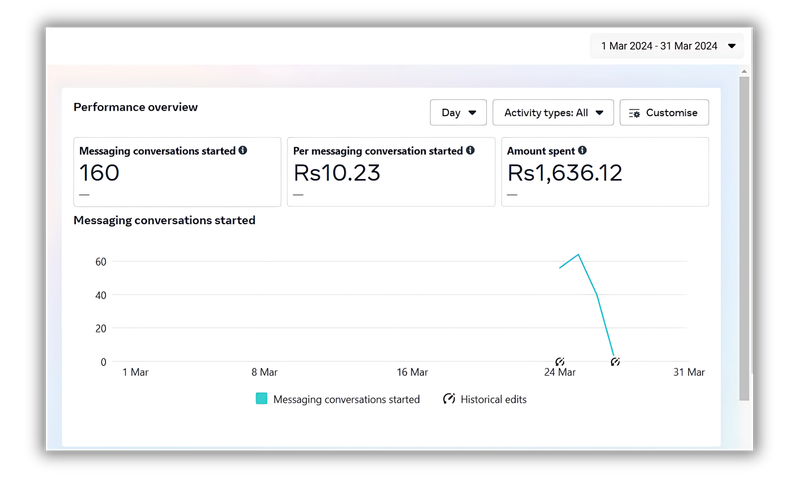Open the Activity types: All dropdown
Screen dimensions: 799x478
(553, 113)
